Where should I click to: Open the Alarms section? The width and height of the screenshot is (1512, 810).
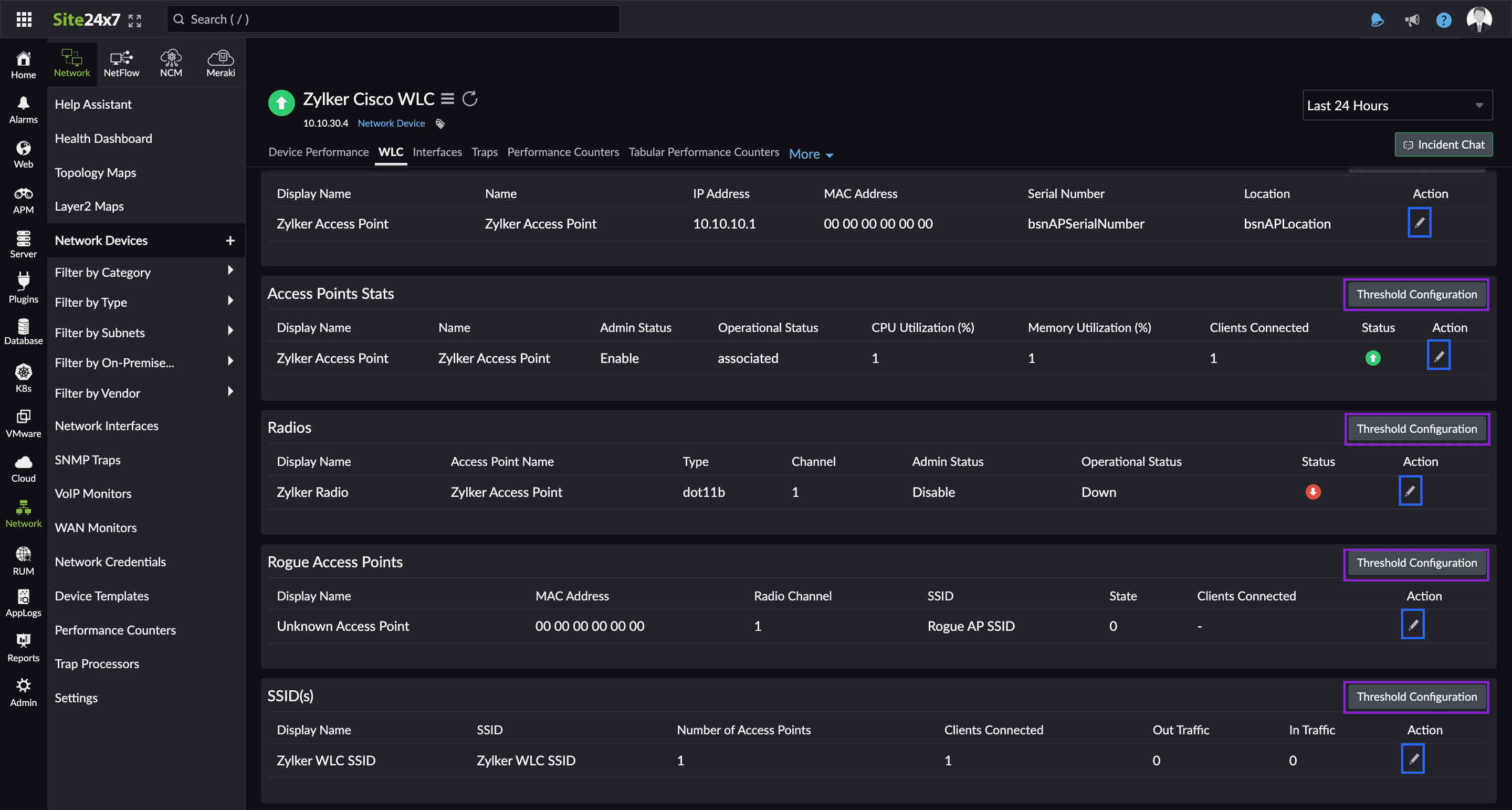[24, 110]
